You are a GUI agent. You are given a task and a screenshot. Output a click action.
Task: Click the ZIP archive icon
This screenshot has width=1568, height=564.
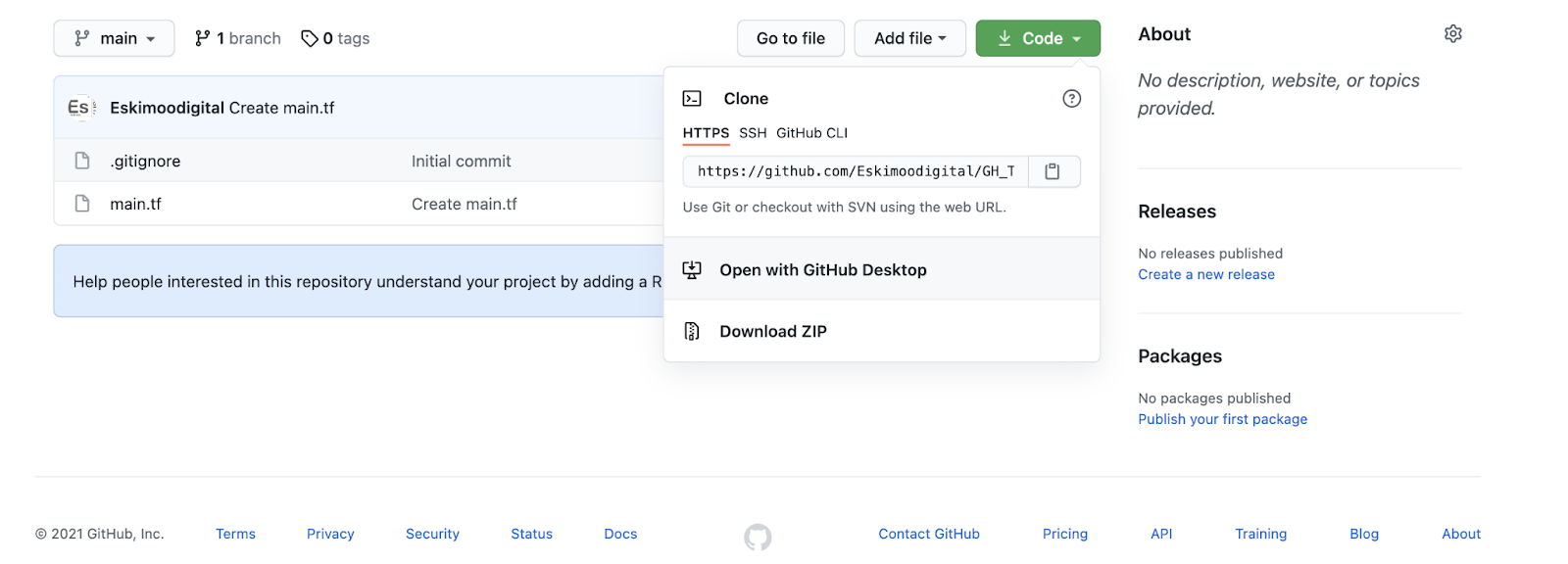tap(692, 331)
